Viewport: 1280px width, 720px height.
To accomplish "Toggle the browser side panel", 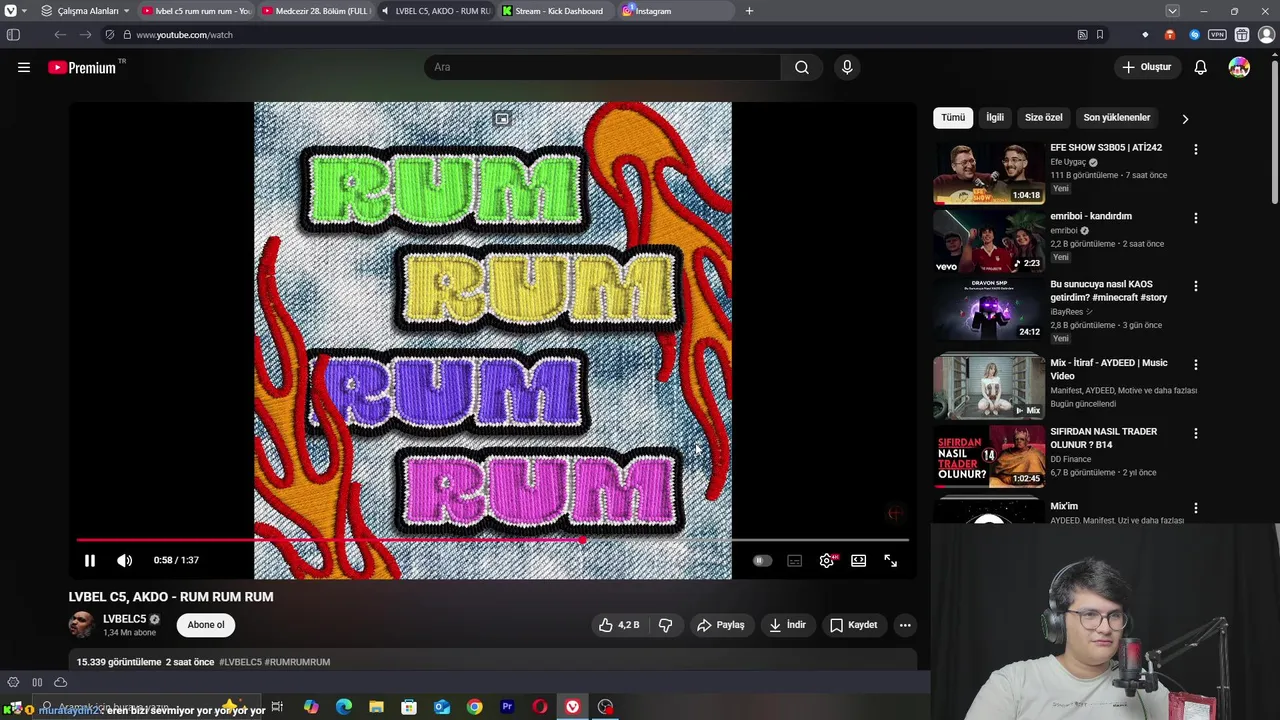I will coord(13,35).
